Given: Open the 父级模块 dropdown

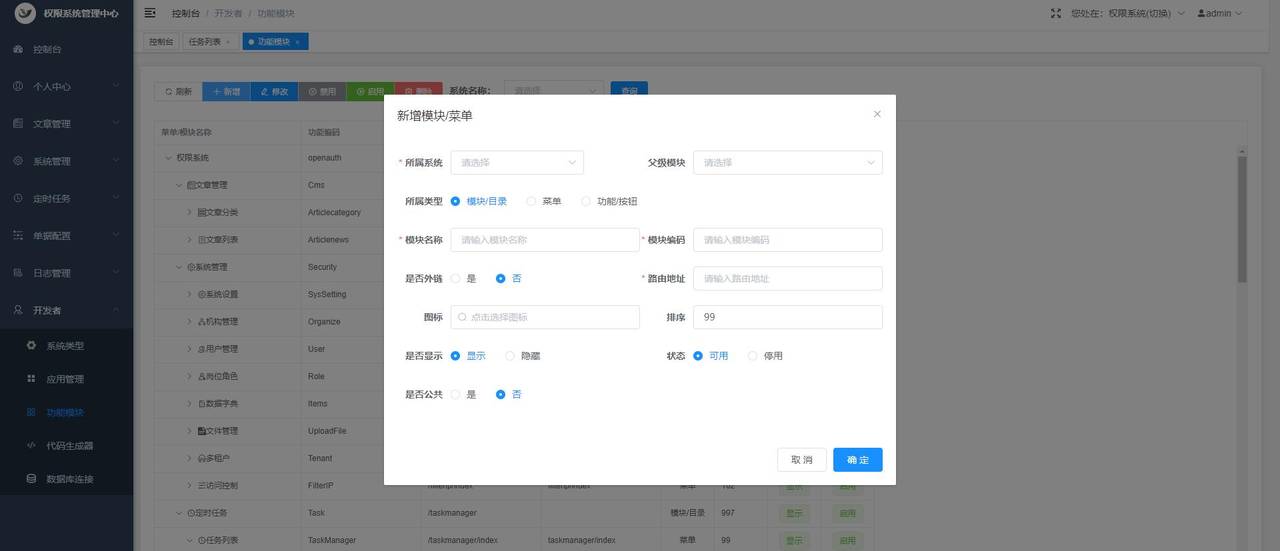Looking at the screenshot, I should 788,162.
